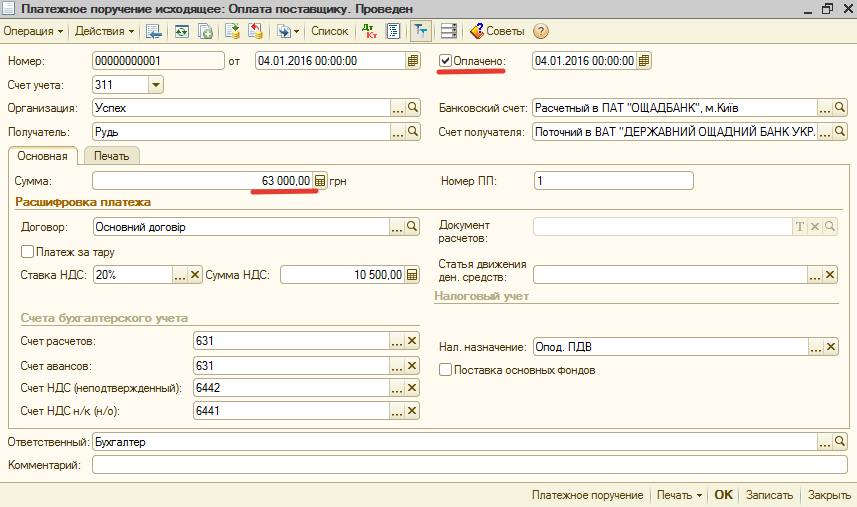Click the help question mark icon
This screenshot has height=507, width=857.
541,31
